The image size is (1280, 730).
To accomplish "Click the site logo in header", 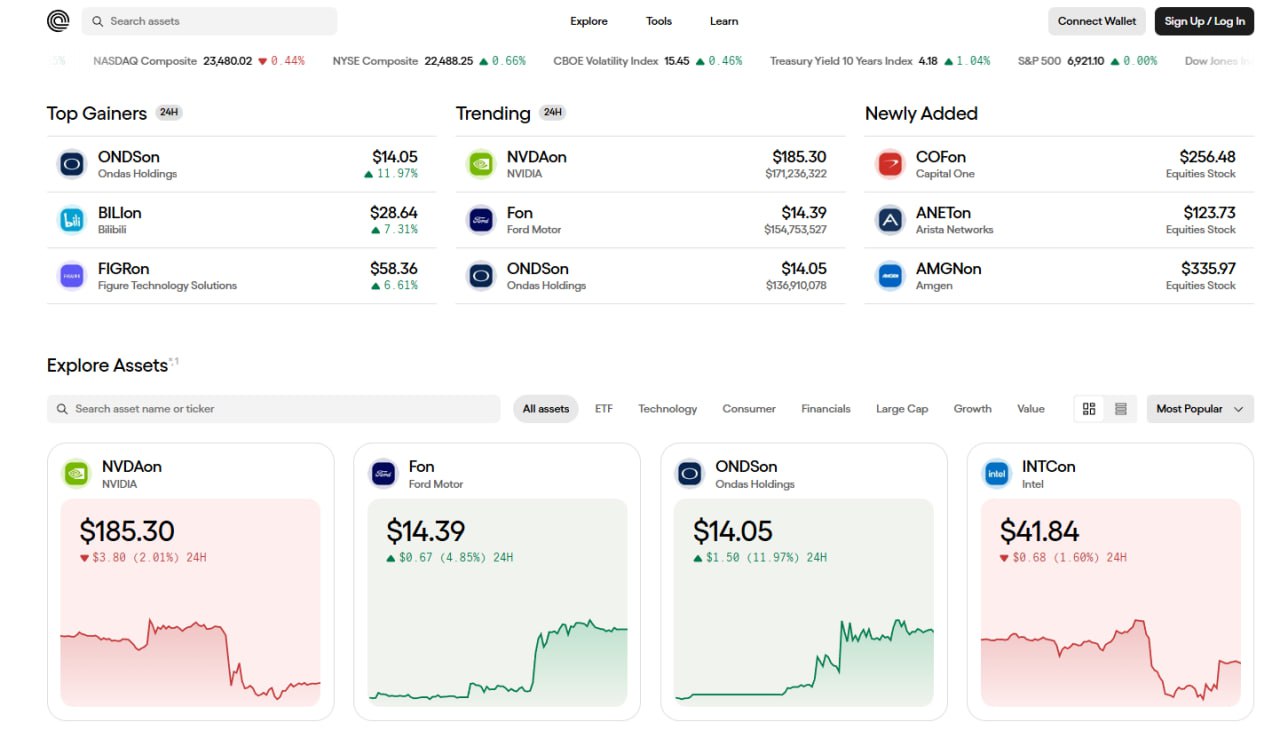I will [58, 21].
